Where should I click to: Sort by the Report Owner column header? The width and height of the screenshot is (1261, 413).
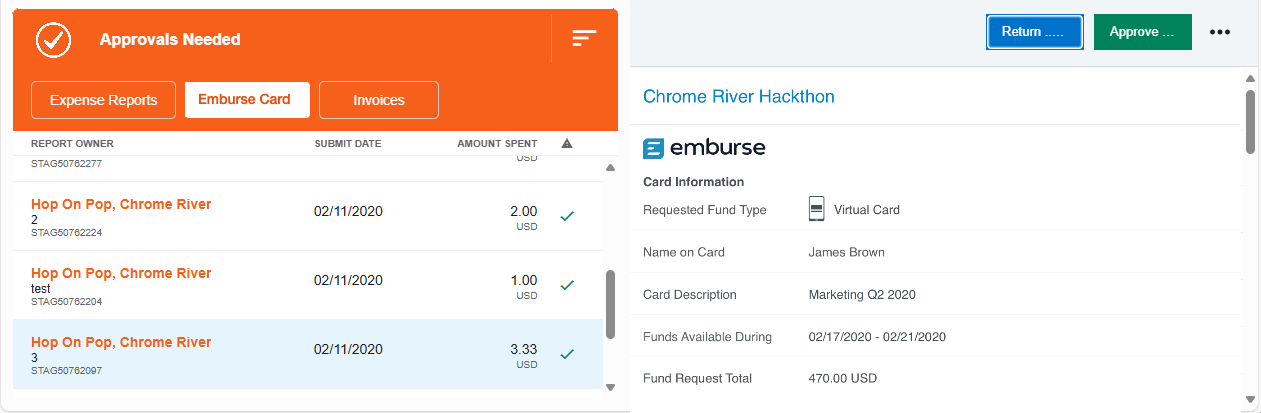click(72, 144)
